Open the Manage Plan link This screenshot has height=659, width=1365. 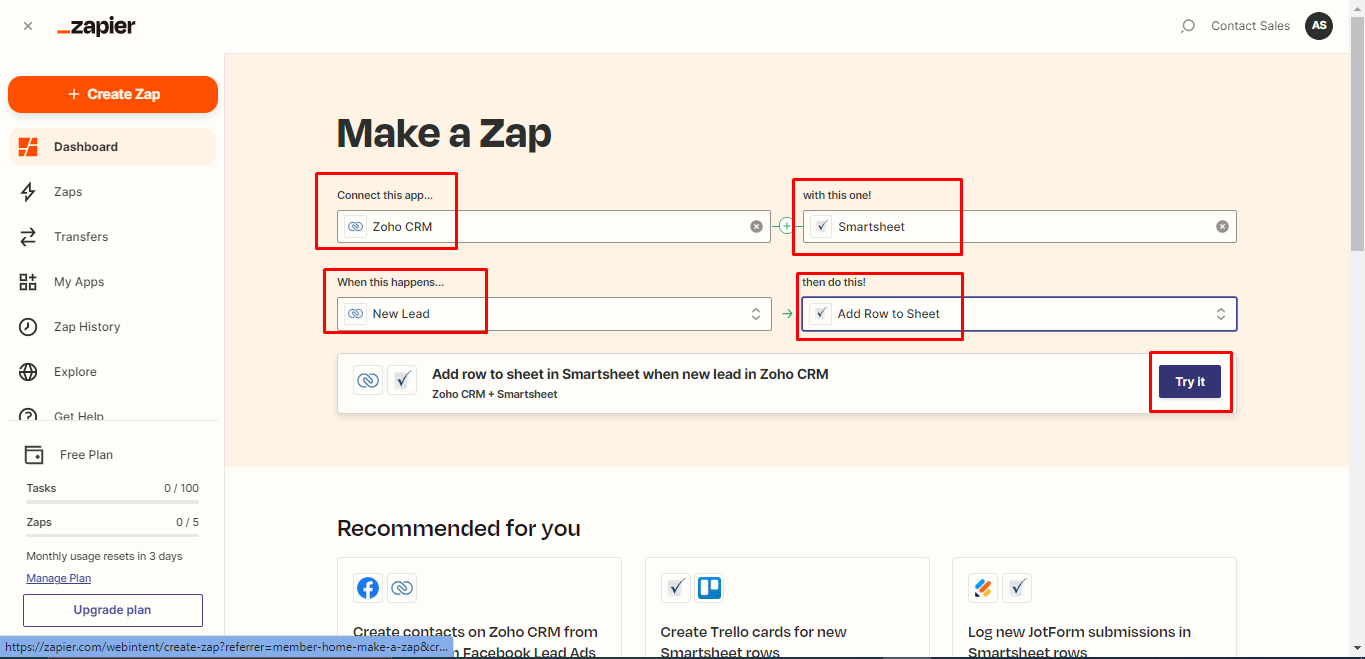tap(59, 578)
